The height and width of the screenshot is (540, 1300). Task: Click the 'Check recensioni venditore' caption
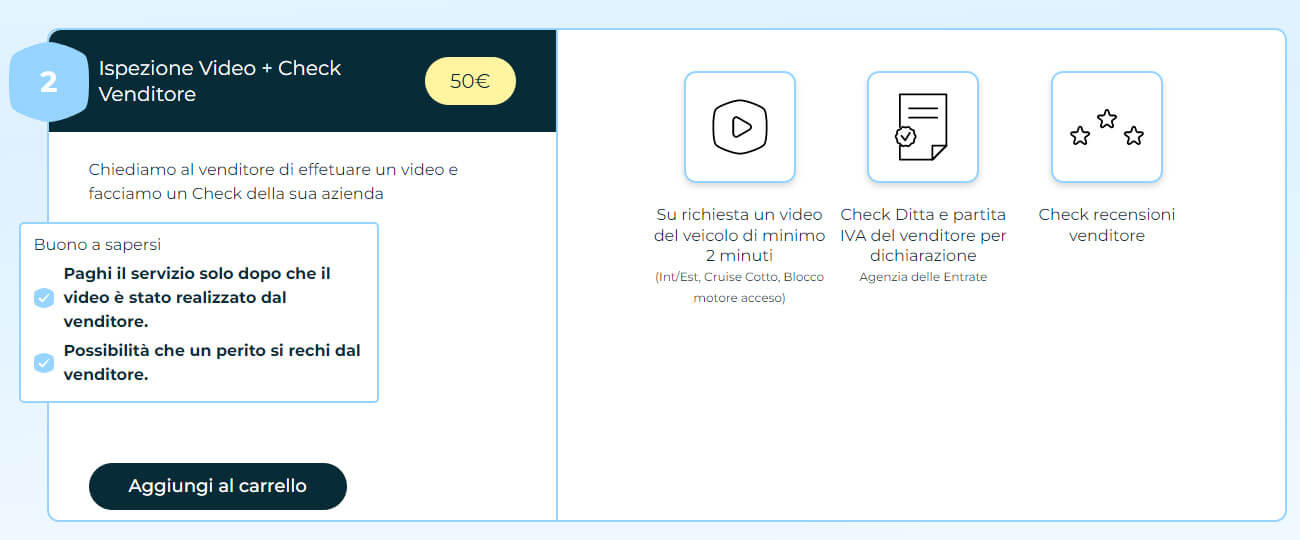point(1107,225)
